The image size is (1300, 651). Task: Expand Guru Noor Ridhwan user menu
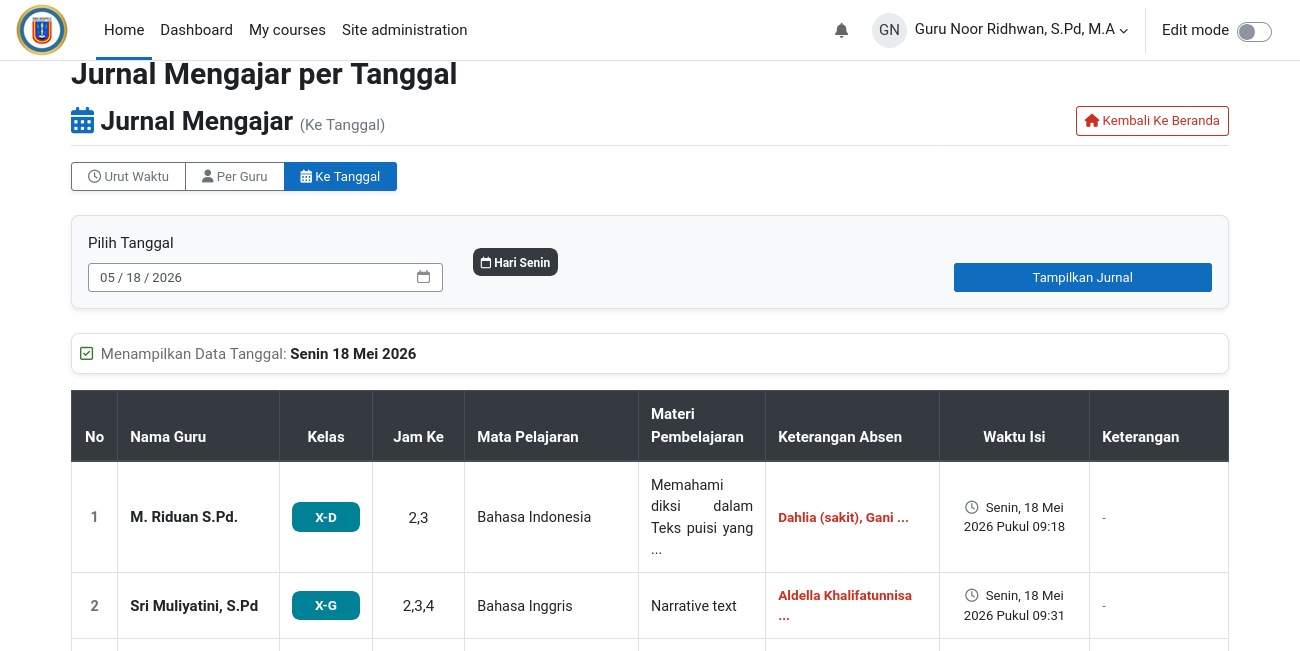(x=1021, y=30)
